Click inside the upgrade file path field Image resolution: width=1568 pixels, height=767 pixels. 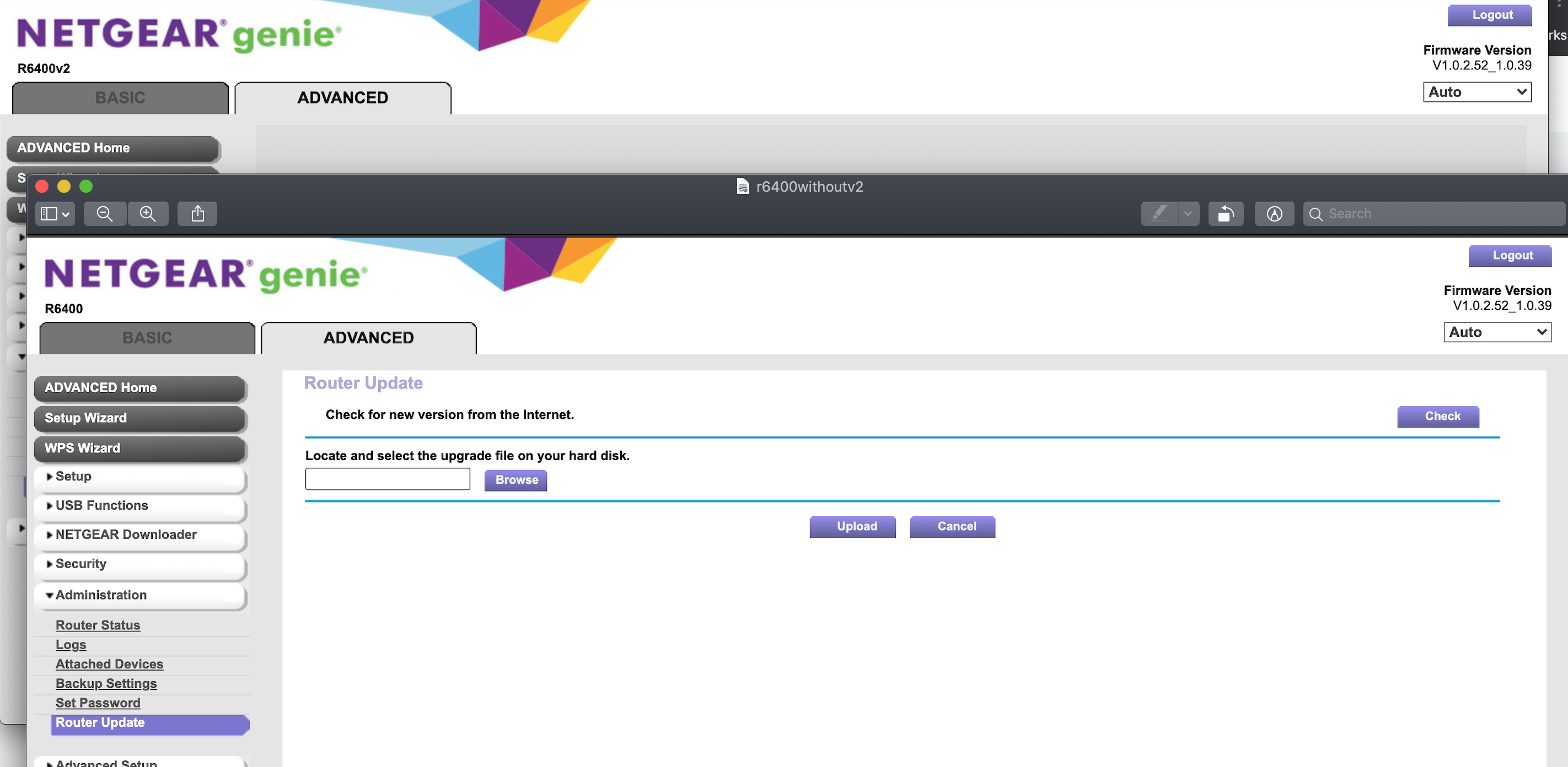(x=387, y=479)
